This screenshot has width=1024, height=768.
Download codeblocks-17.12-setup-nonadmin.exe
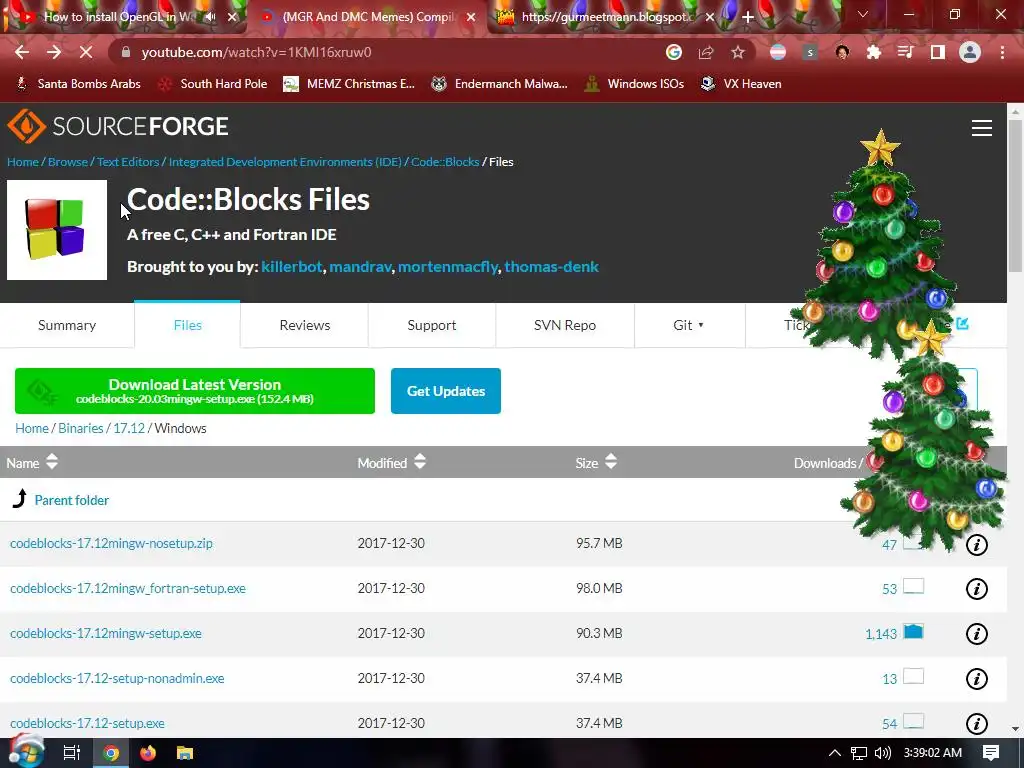(x=117, y=679)
